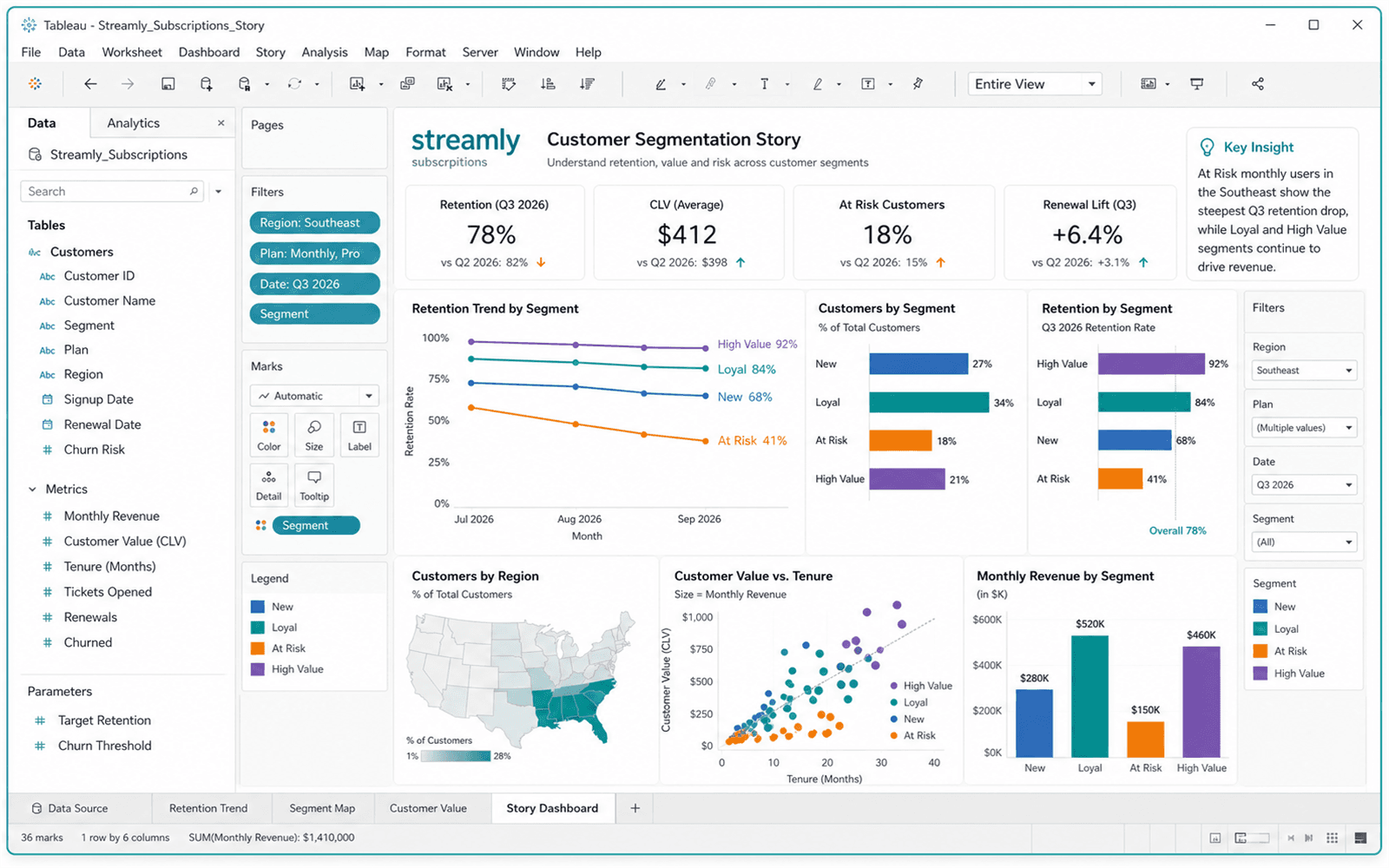Switch to the Retention Trend sheet tab
1389x868 pixels.
pos(208,808)
